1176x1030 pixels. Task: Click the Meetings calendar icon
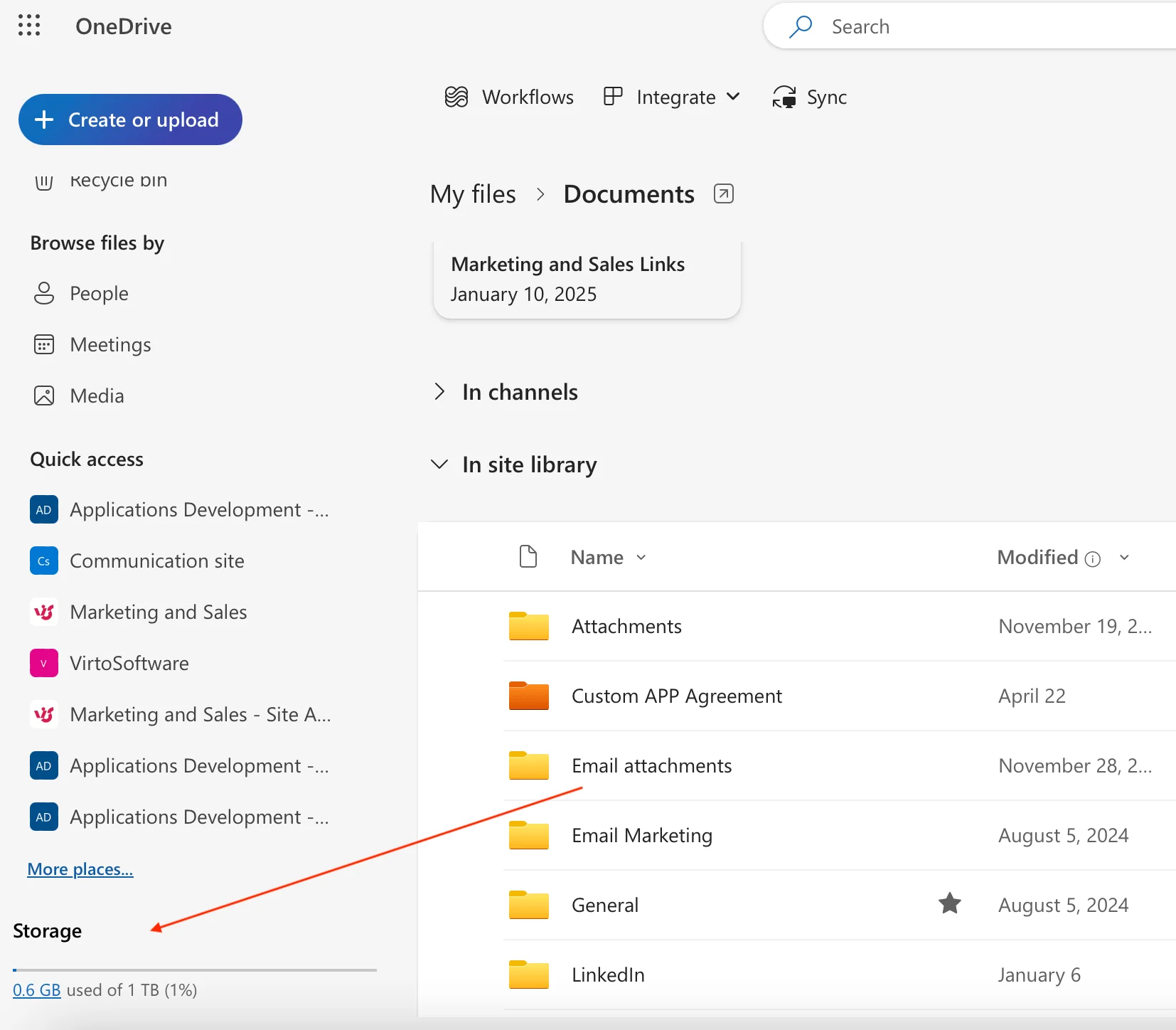44,344
